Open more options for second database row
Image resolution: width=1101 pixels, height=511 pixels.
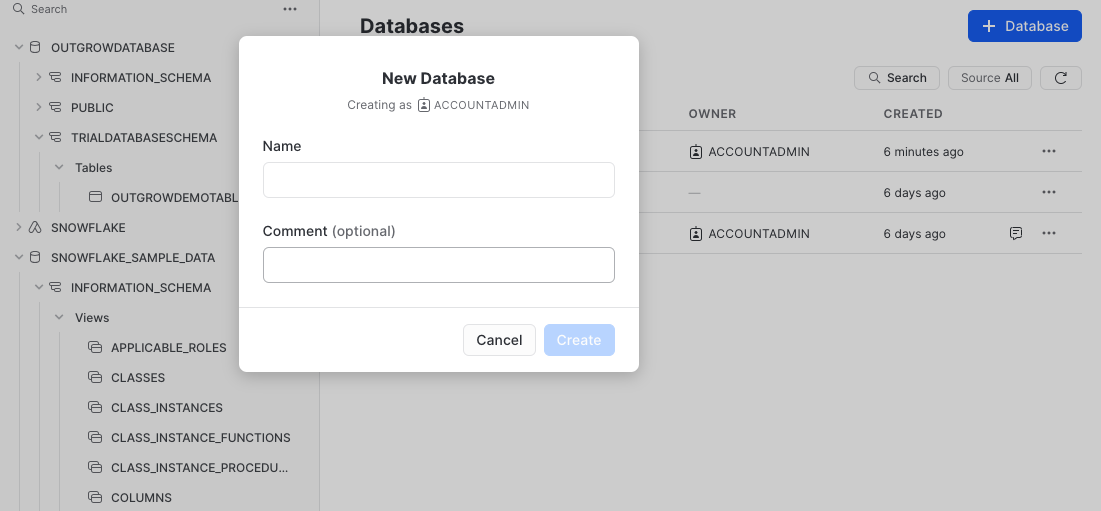coord(1048,192)
